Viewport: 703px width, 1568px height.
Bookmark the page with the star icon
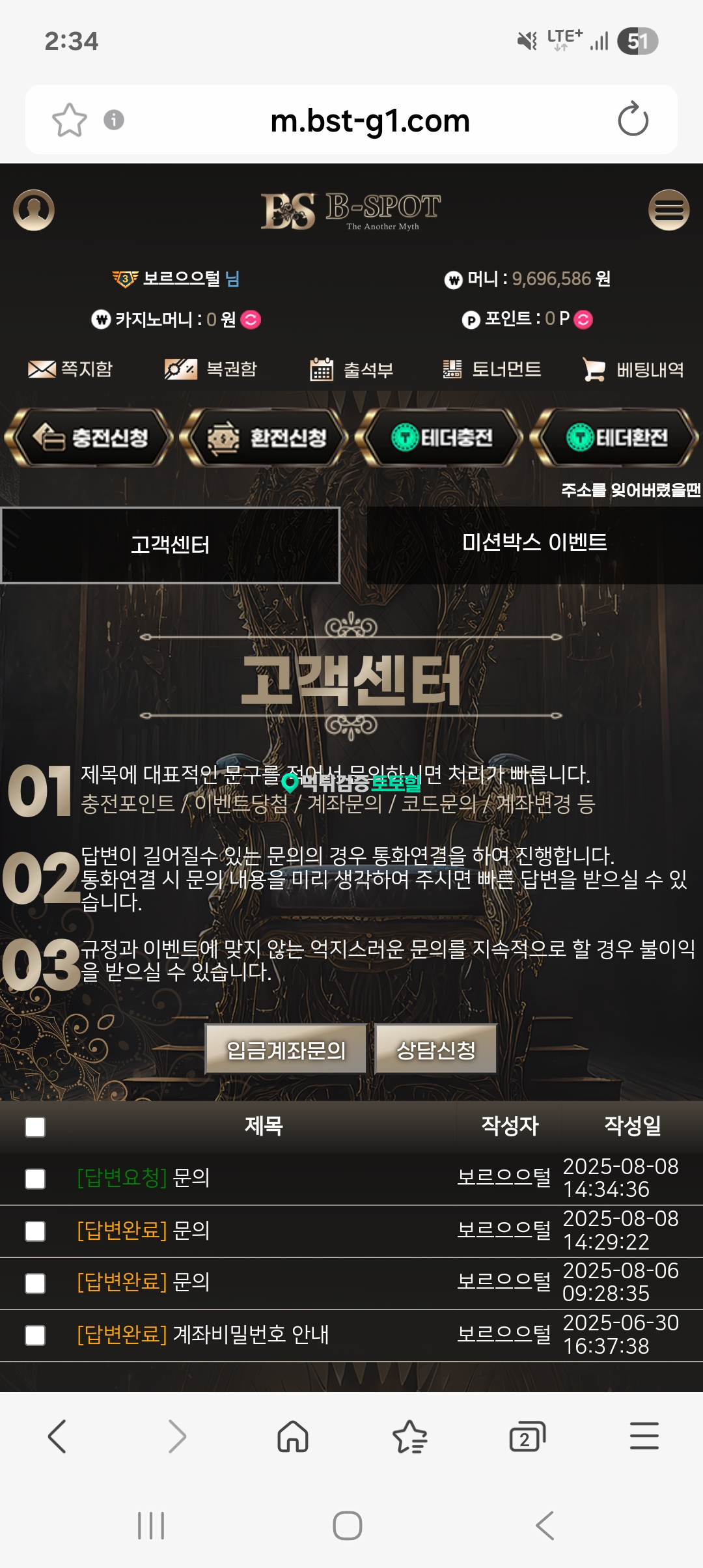point(69,120)
